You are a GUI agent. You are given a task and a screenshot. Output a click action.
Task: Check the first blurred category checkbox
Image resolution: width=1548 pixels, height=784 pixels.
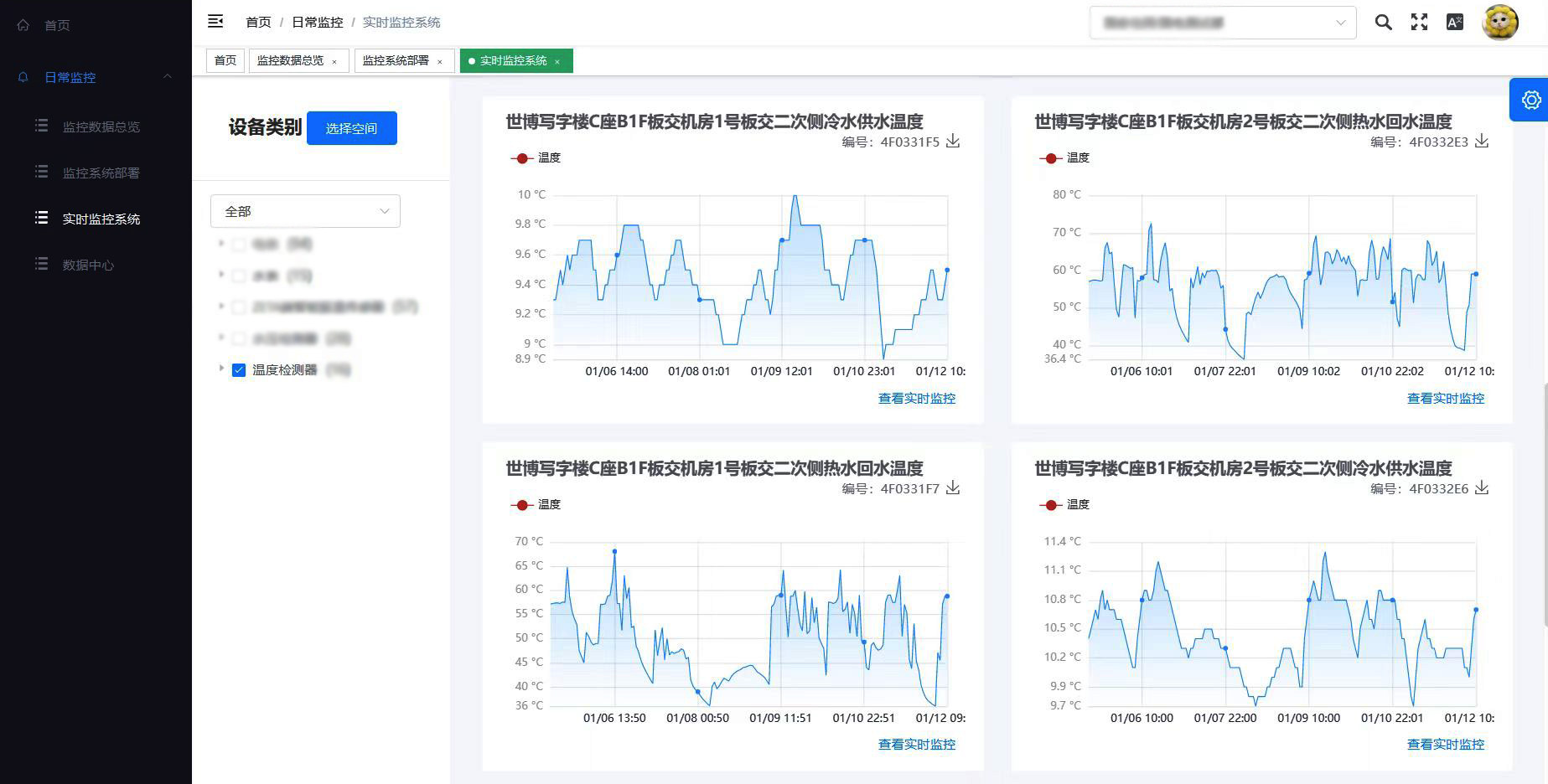coord(239,245)
